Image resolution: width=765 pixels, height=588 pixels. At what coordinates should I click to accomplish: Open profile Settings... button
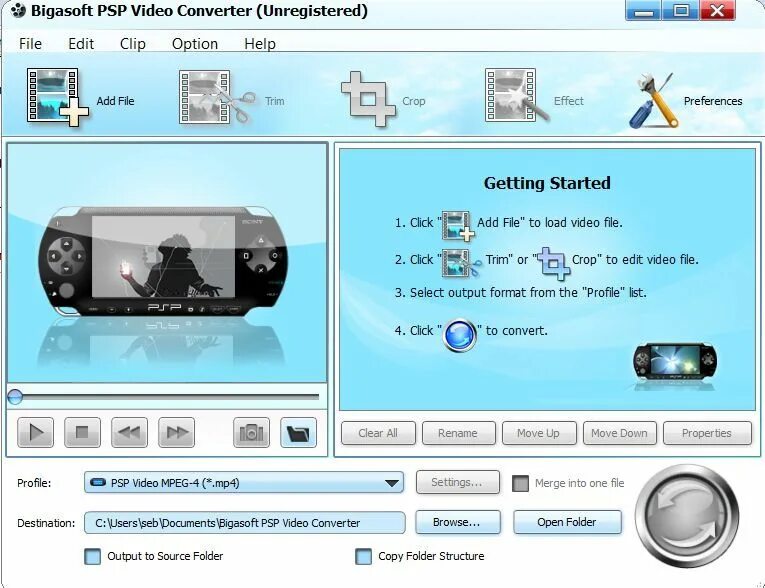tap(458, 482)
